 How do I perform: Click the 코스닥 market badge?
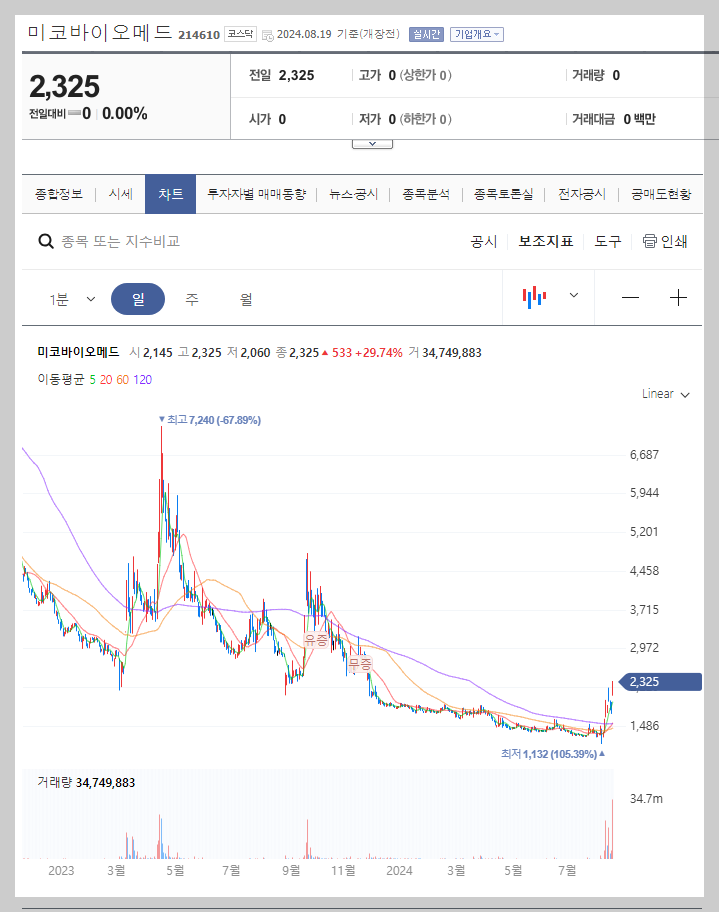pos(240,34)
